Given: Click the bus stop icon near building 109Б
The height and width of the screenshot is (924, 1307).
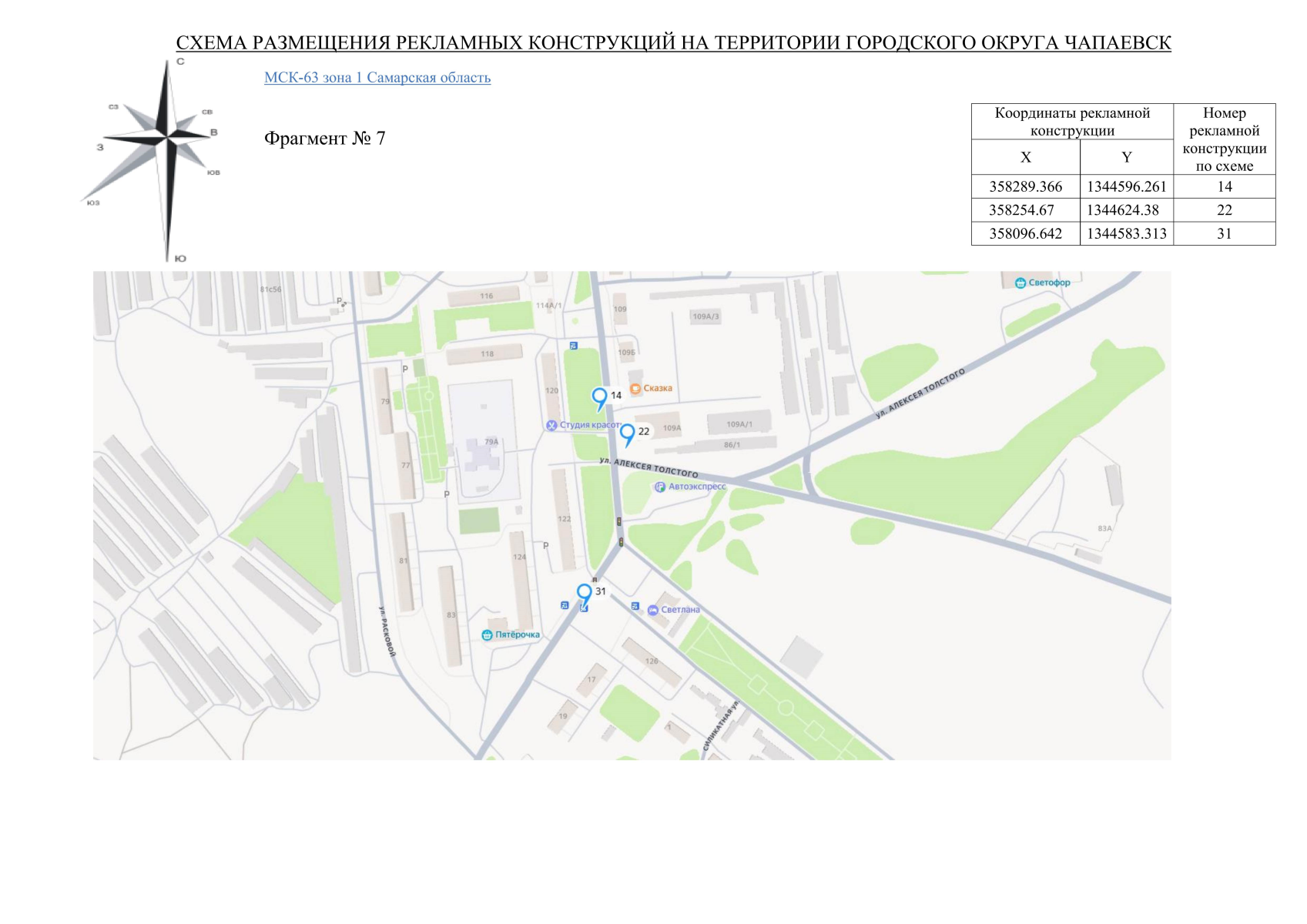Looking at the screenshot, I should tap(573, 346).
